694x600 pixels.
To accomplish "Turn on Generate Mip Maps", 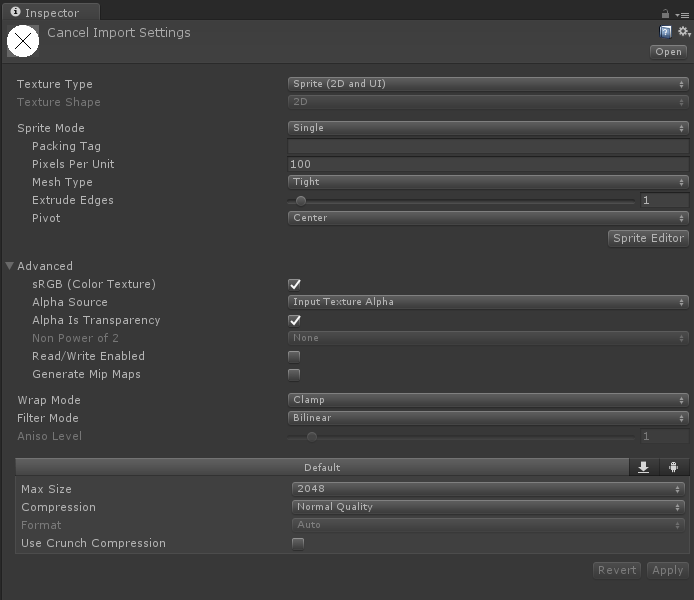I will point(295,374).
